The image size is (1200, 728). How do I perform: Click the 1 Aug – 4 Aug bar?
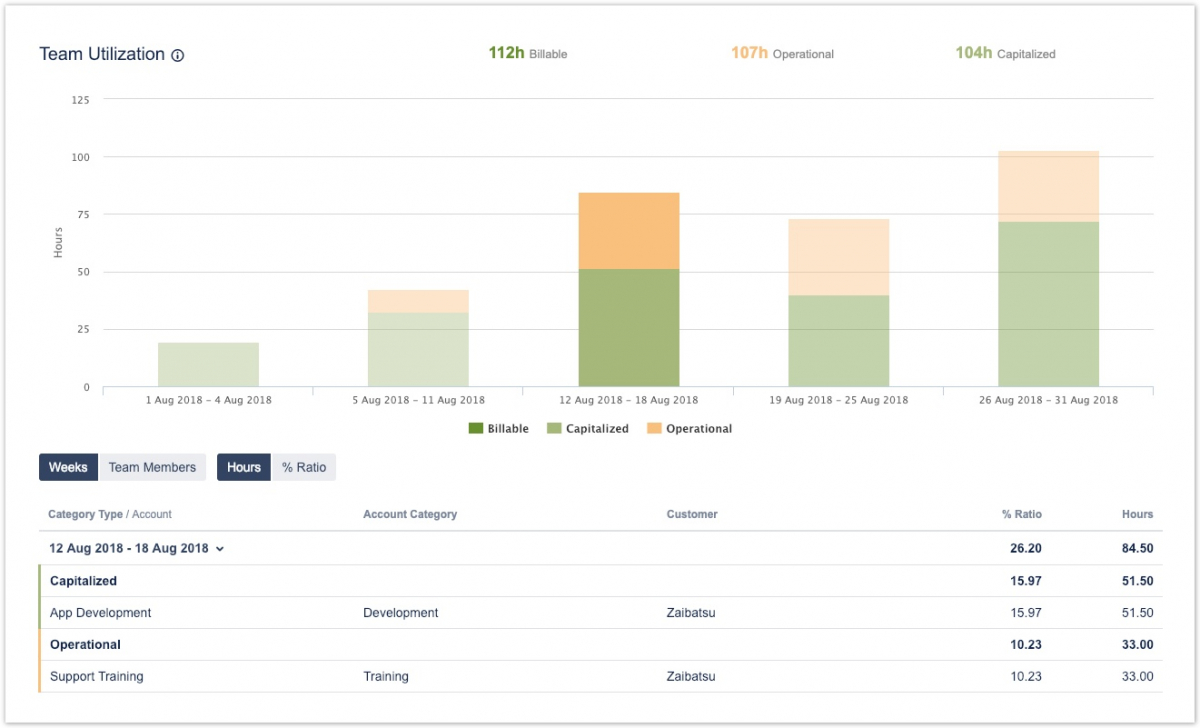pos(208,365)
